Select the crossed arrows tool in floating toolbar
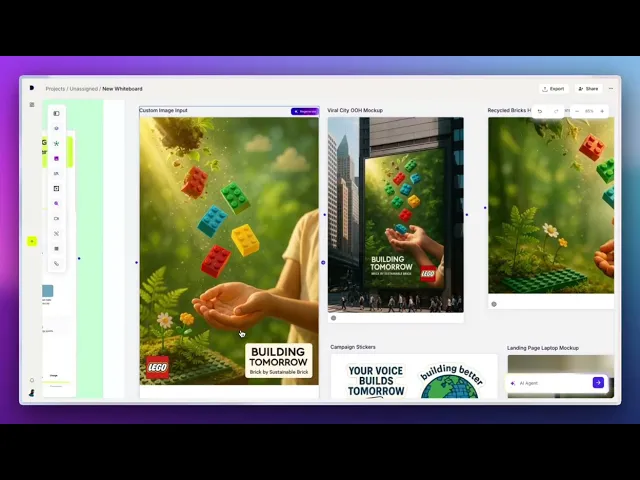Screen dimensions: 640x480 [56, 233]
